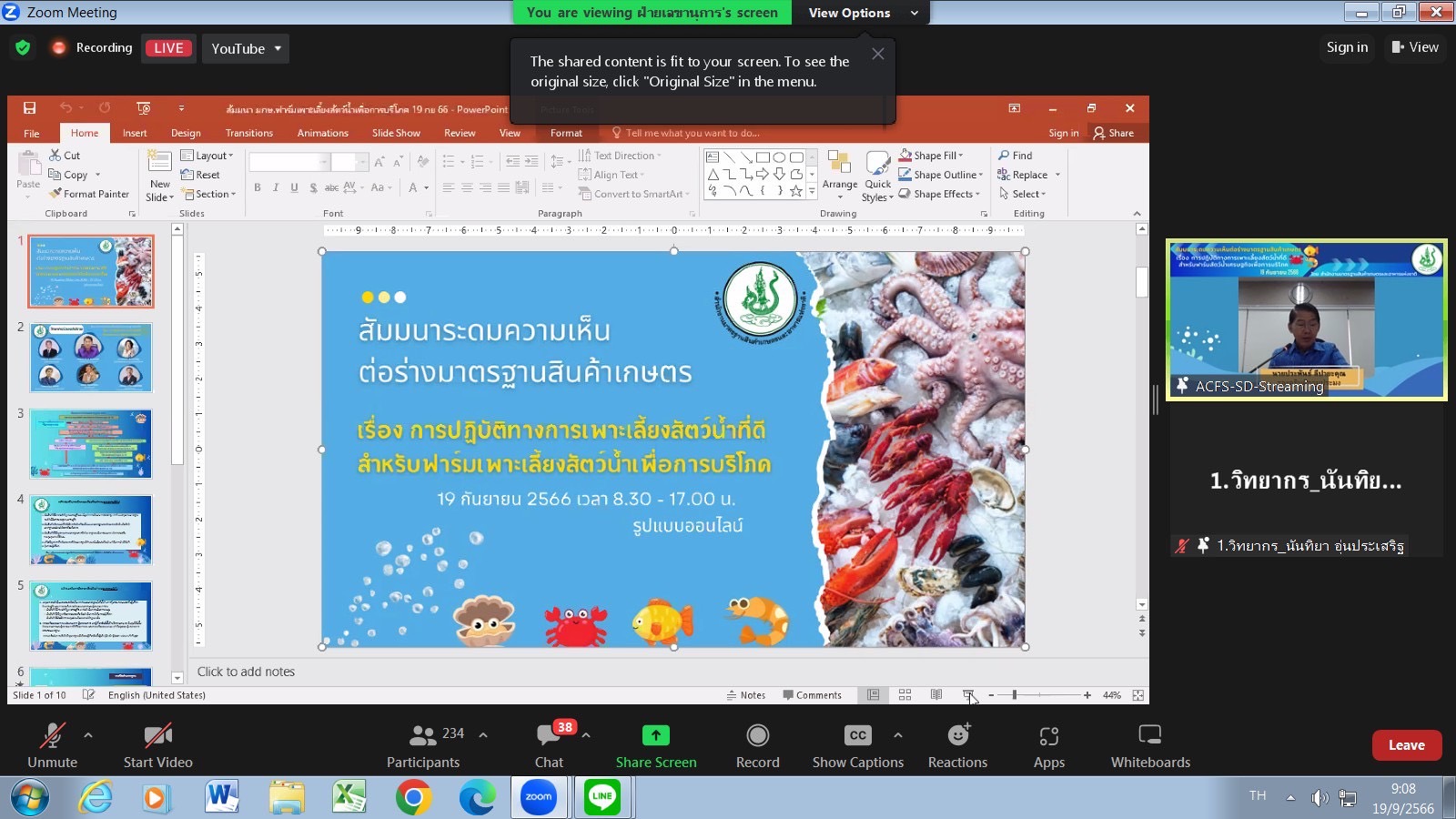
Task: Click Share in PowerPoint
Action: point(1114,133)
